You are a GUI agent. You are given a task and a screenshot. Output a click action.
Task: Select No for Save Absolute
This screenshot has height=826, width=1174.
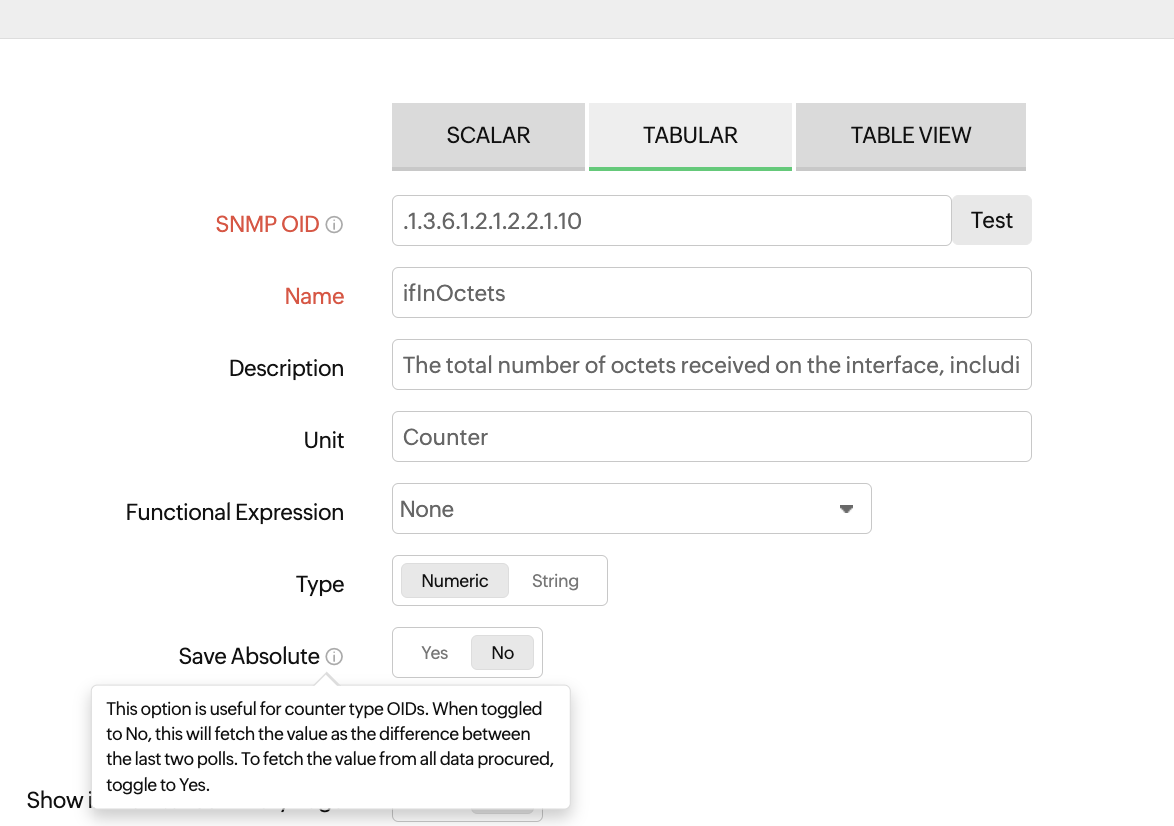pyautogui.click(x=502, y=653)
